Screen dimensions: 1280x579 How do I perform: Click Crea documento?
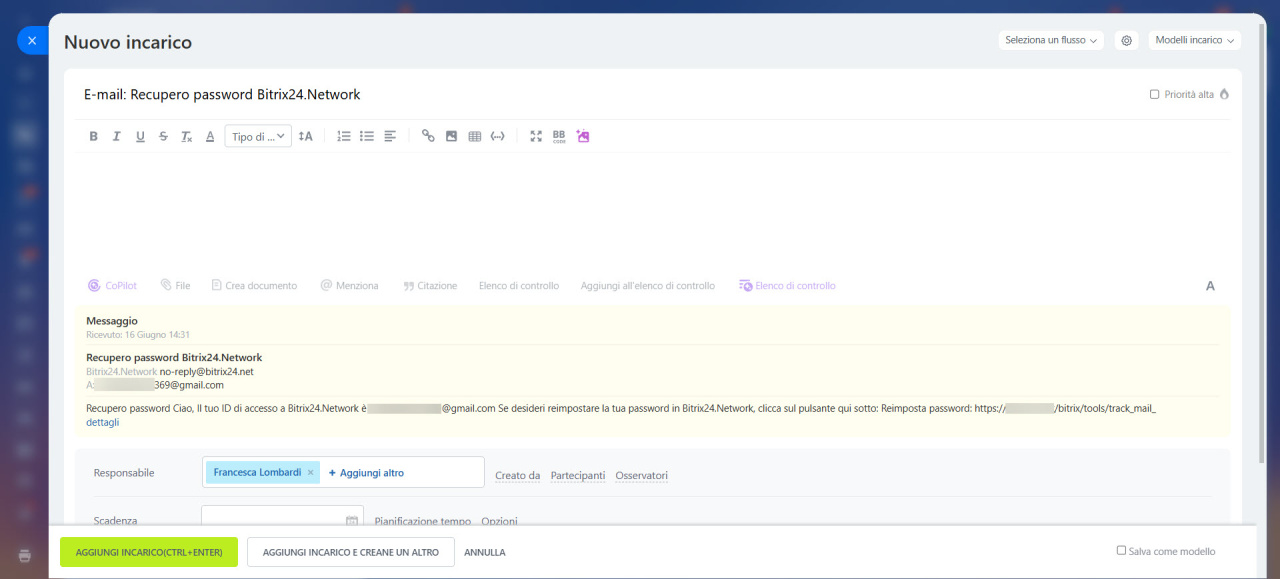(254, 286)
